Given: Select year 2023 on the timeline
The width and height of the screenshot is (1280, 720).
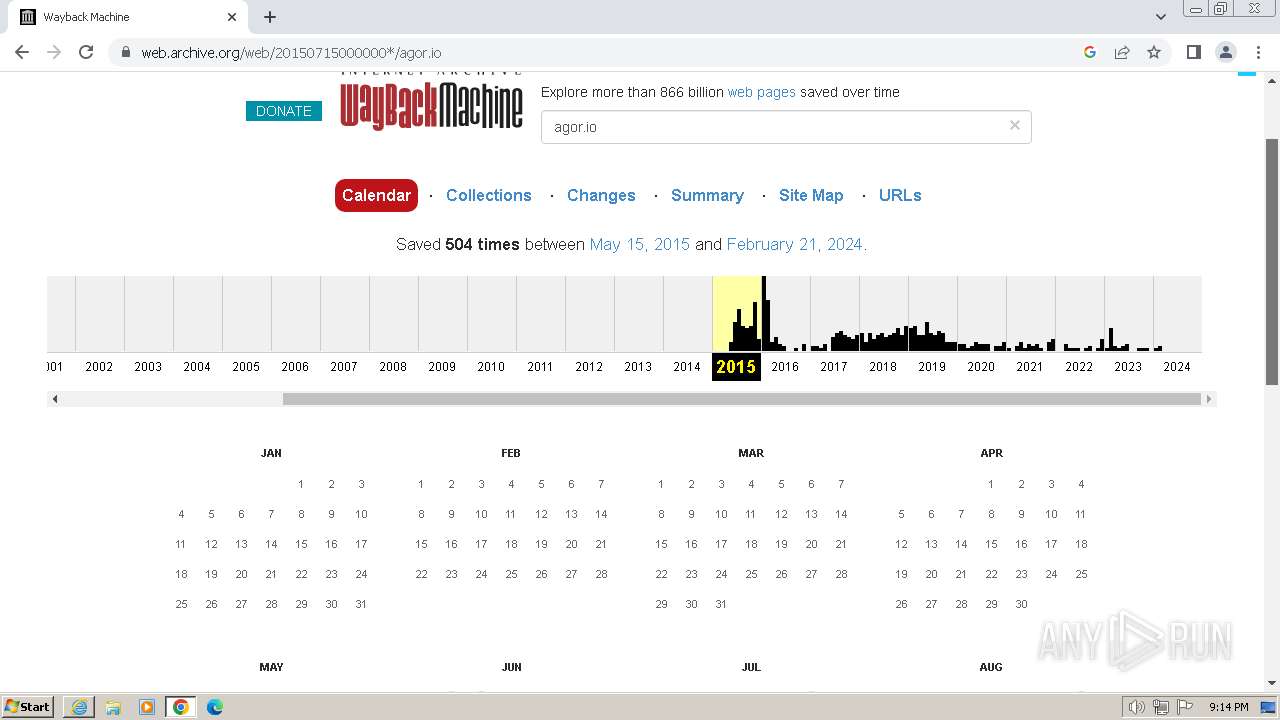Looking at the screenshot, I should 1128,366.
